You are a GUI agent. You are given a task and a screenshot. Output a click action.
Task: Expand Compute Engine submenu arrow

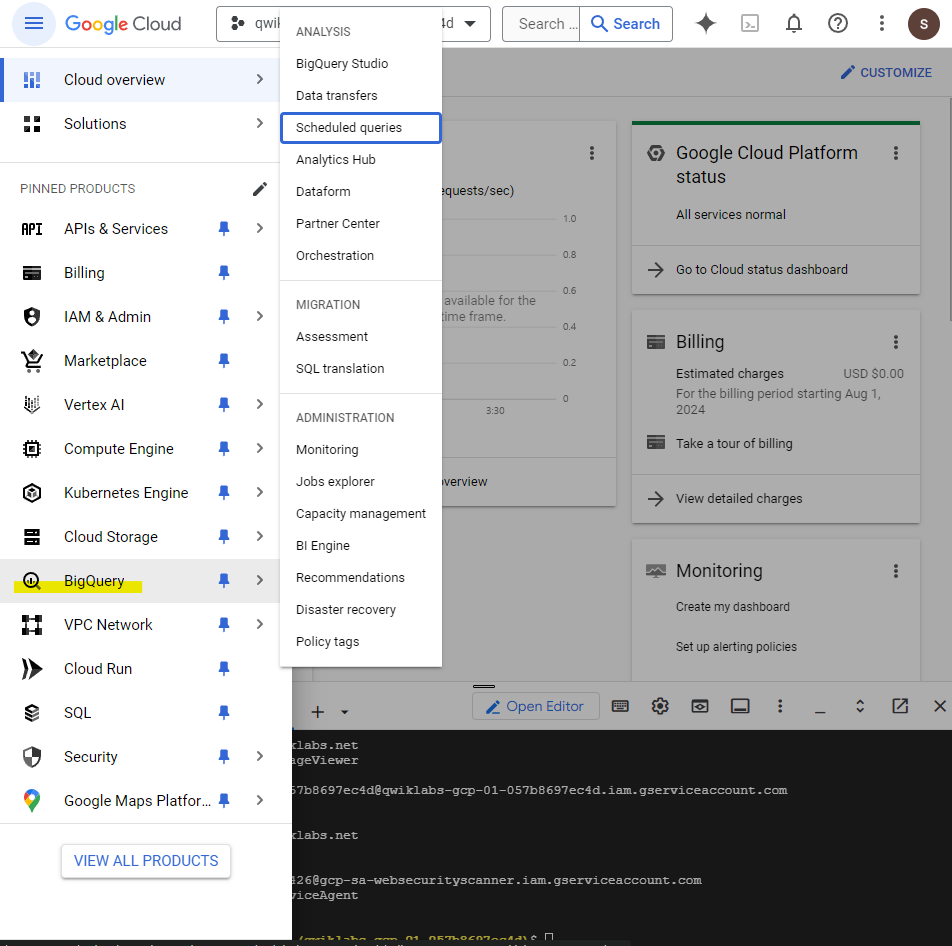click(260, 449)
